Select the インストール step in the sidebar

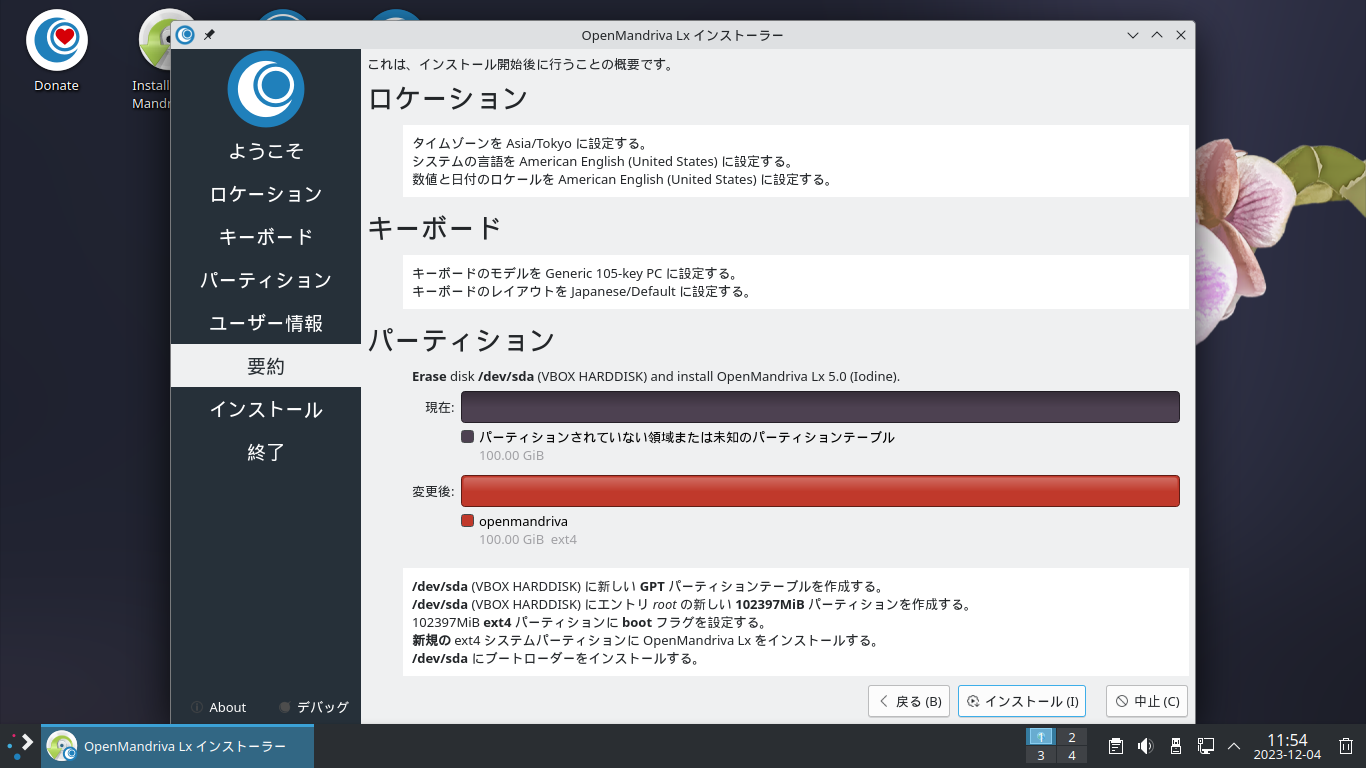pyautogui.click(x=266, y=409)
